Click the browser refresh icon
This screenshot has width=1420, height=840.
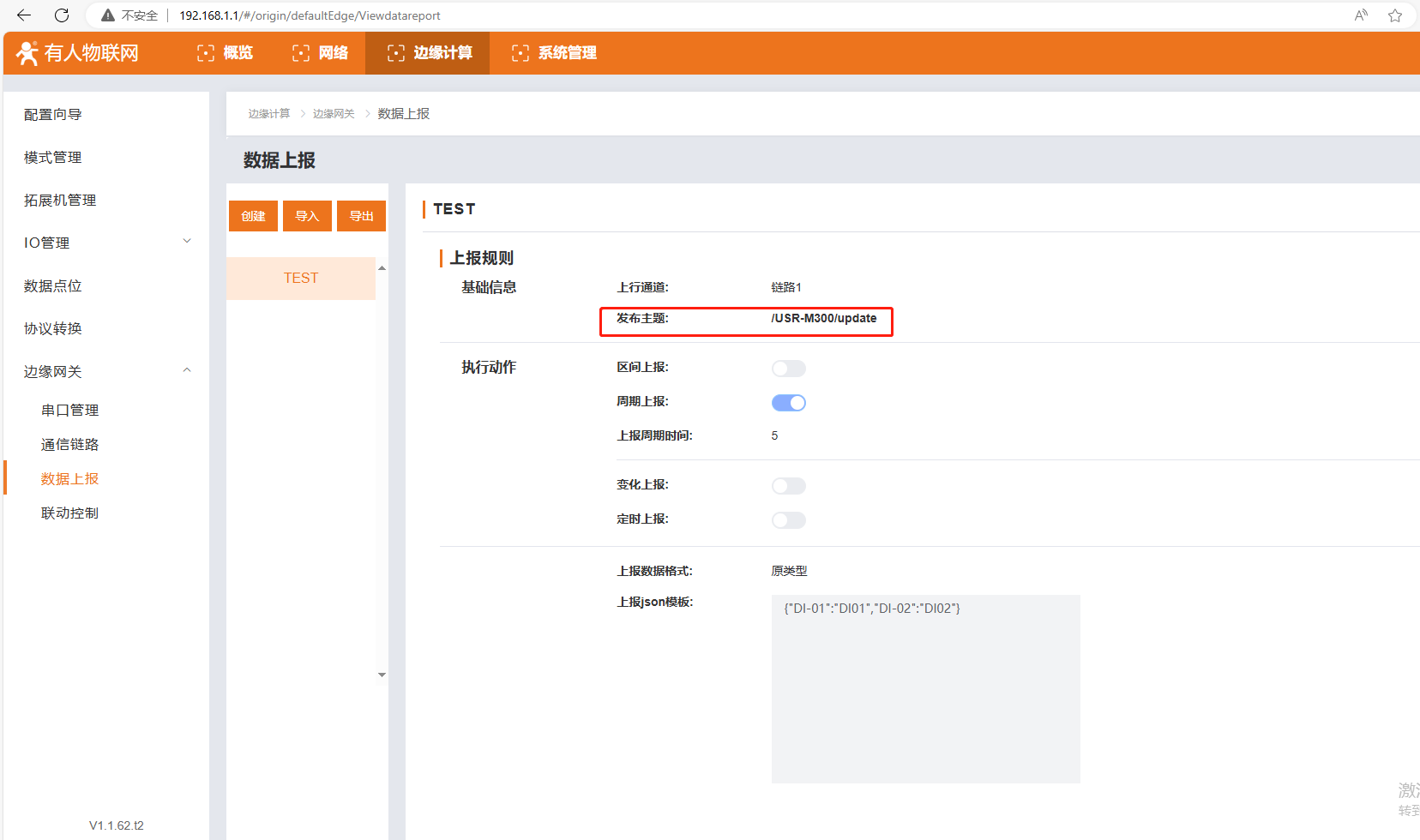[62, 15]
